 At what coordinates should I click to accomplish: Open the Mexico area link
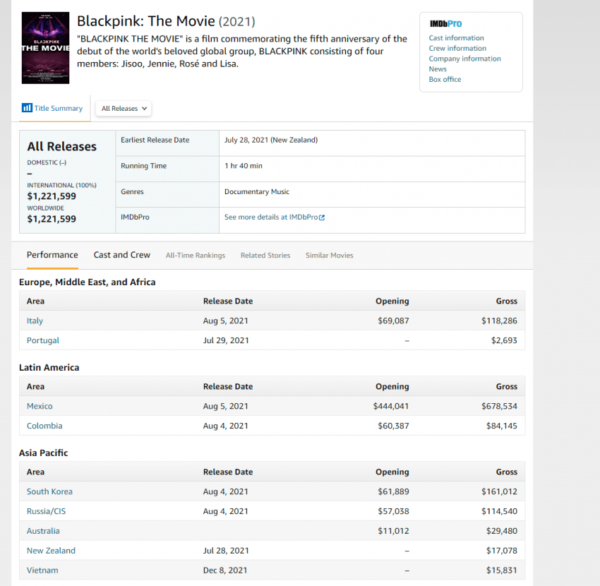tap(40, 406)
